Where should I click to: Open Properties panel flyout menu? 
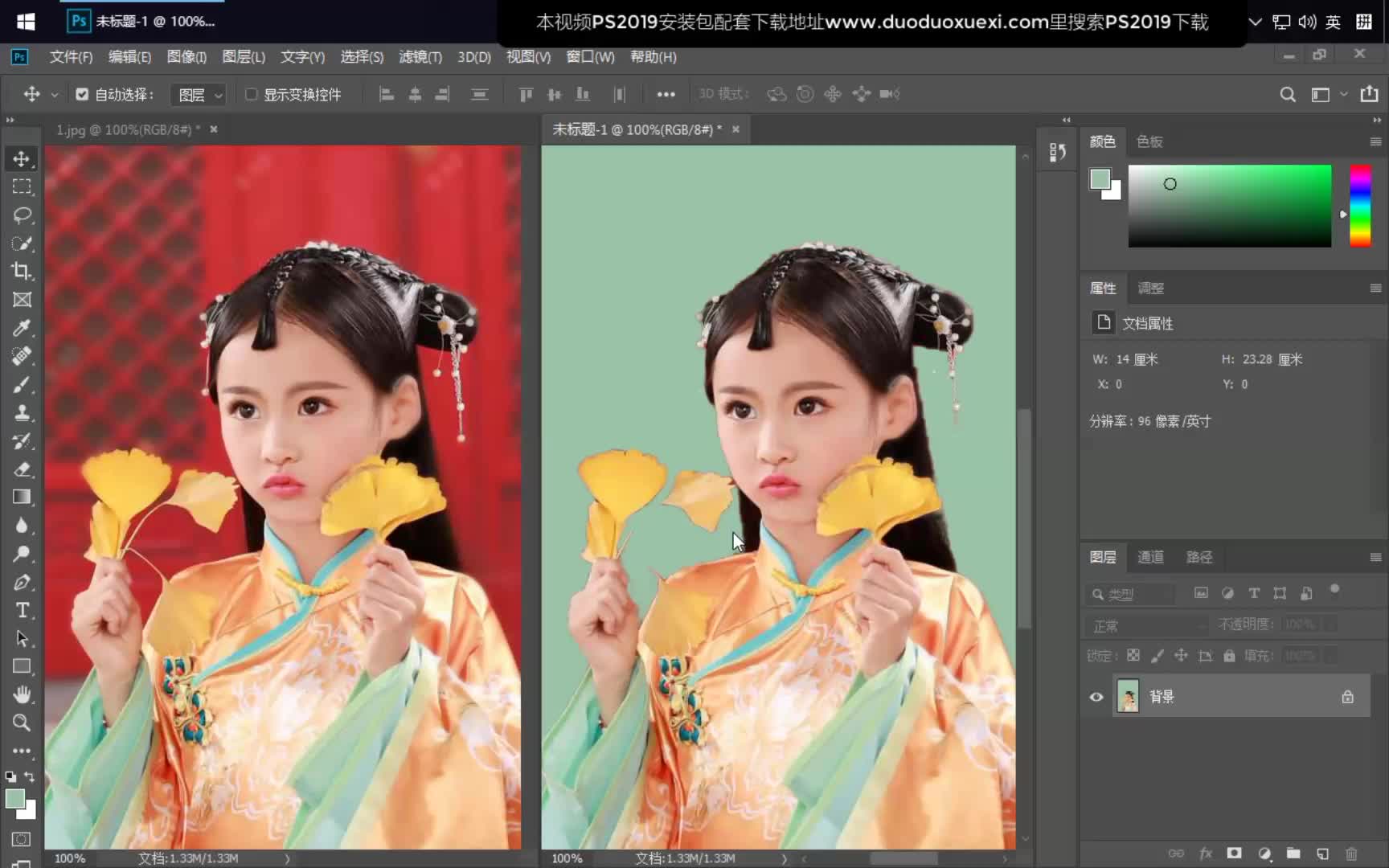click(1375, 288)
